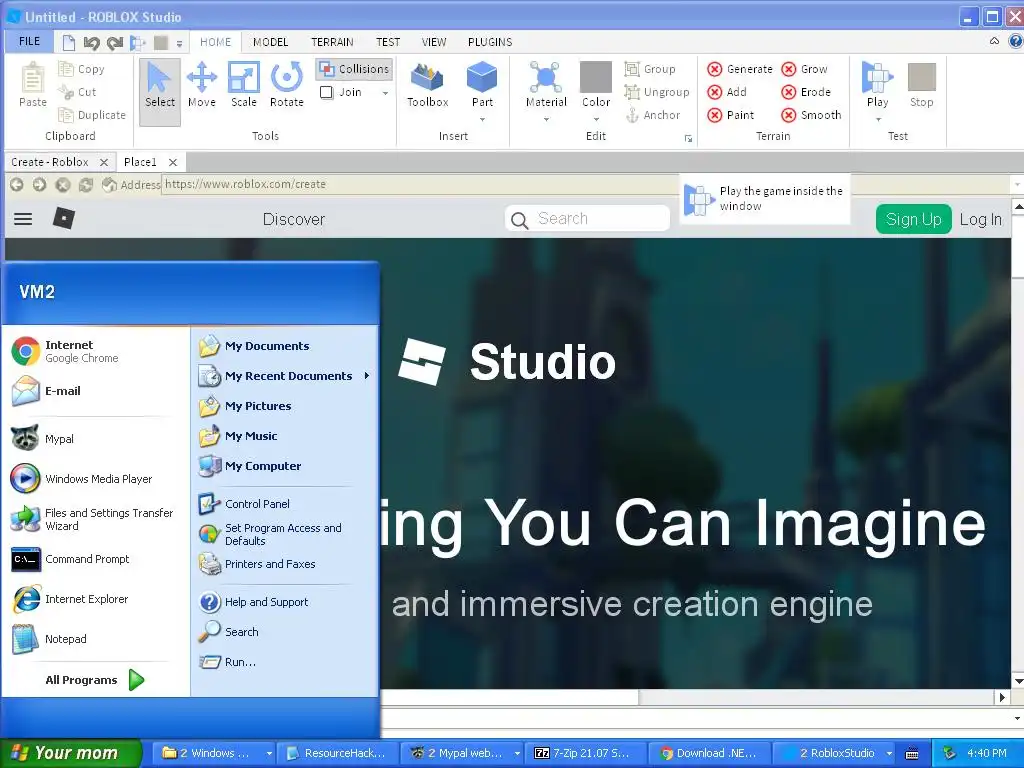Expand the RobloxStudio taskbar group arrow

(888, 754)
